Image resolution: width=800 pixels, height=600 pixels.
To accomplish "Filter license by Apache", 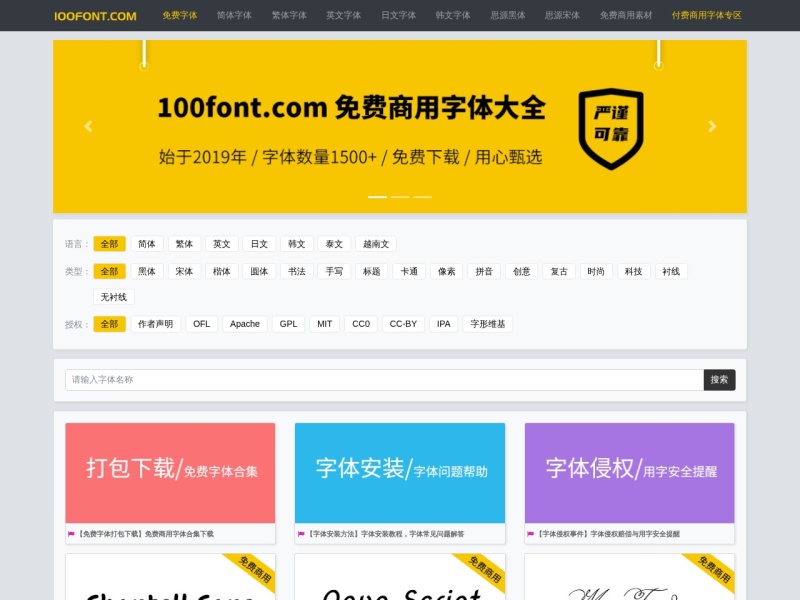I will click(x=245, y=324).
